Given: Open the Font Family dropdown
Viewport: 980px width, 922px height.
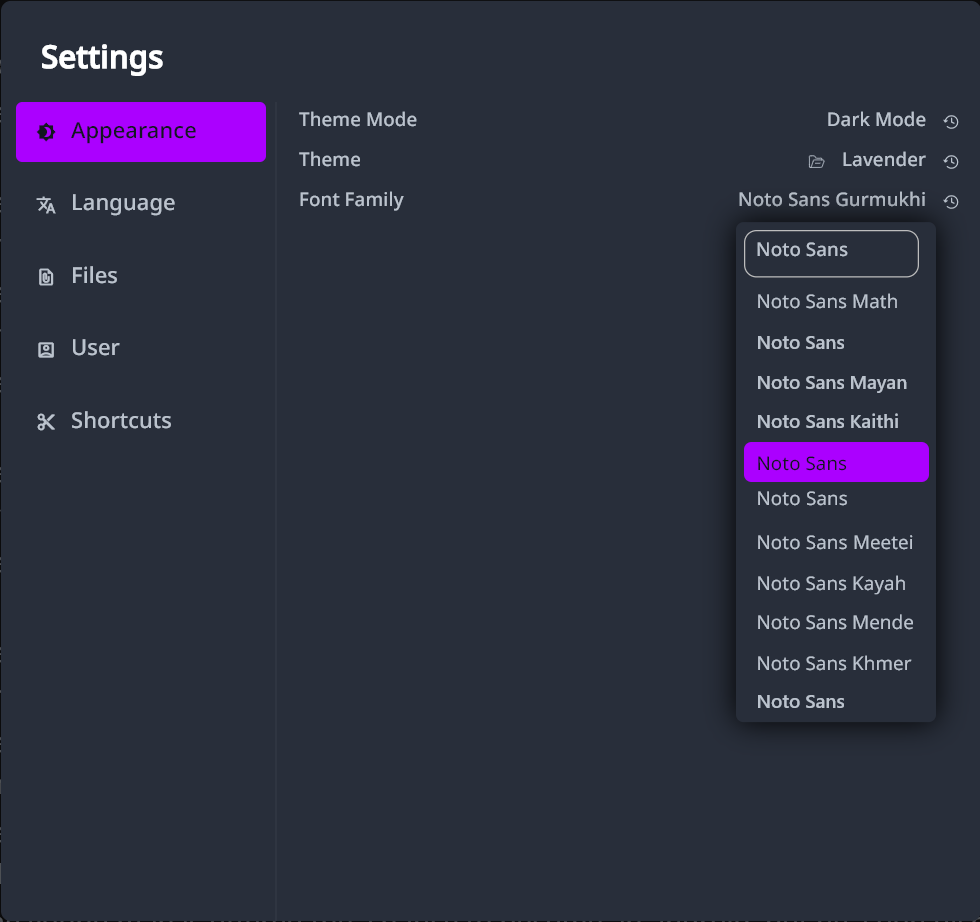Looking at the screenshot, I should point(831,199).
